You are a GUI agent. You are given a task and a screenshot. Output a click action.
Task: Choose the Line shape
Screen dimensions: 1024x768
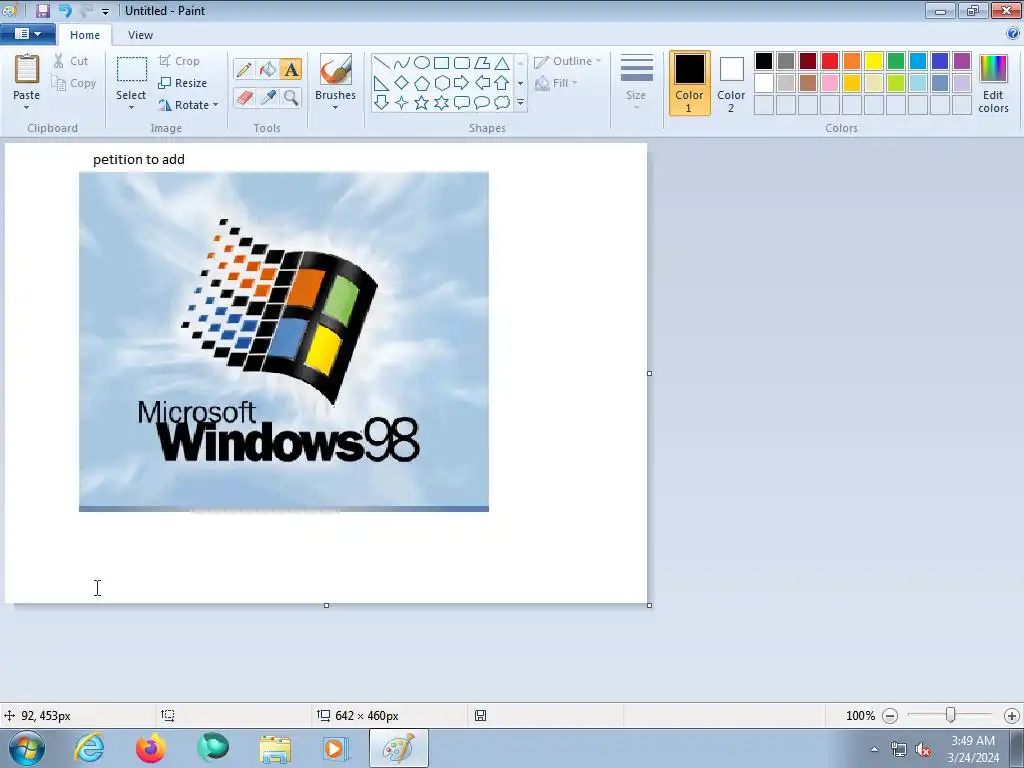point(381,63)
